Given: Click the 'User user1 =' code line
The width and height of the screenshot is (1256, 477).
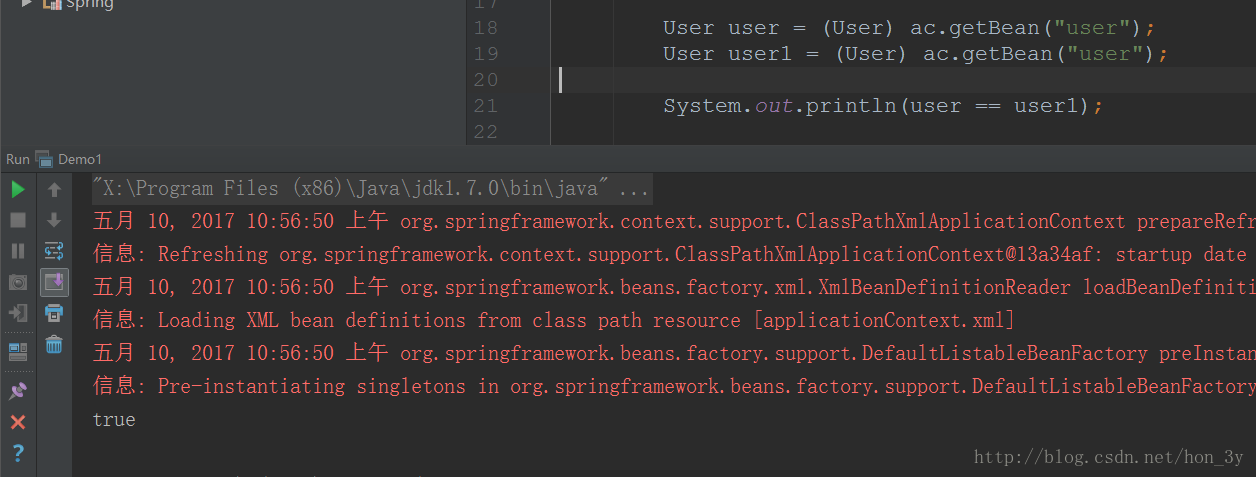Looking at the screenshot, I should click(915, 54).
